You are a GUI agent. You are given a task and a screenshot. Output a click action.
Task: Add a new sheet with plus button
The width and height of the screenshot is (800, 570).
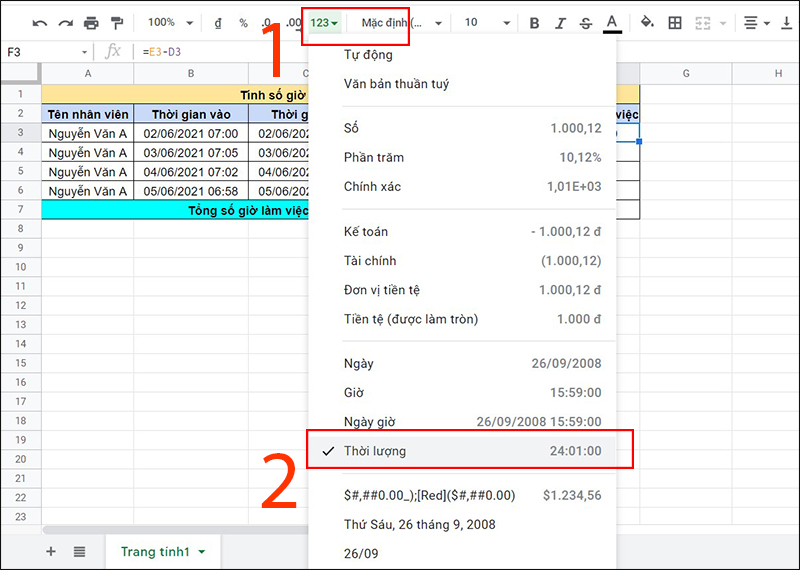[x=51, y=551]
